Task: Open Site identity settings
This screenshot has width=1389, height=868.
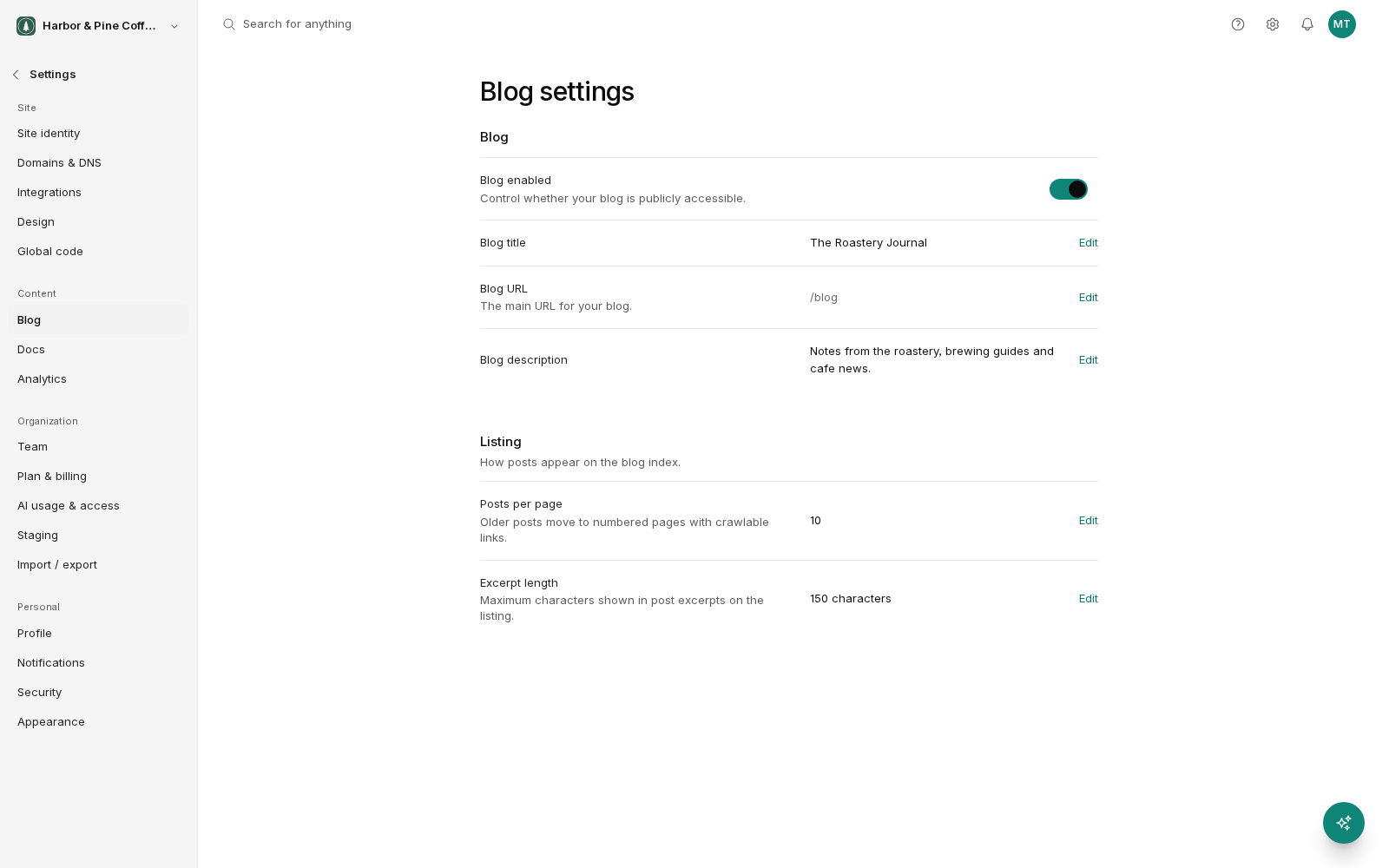Action: (x=98, y=134)
